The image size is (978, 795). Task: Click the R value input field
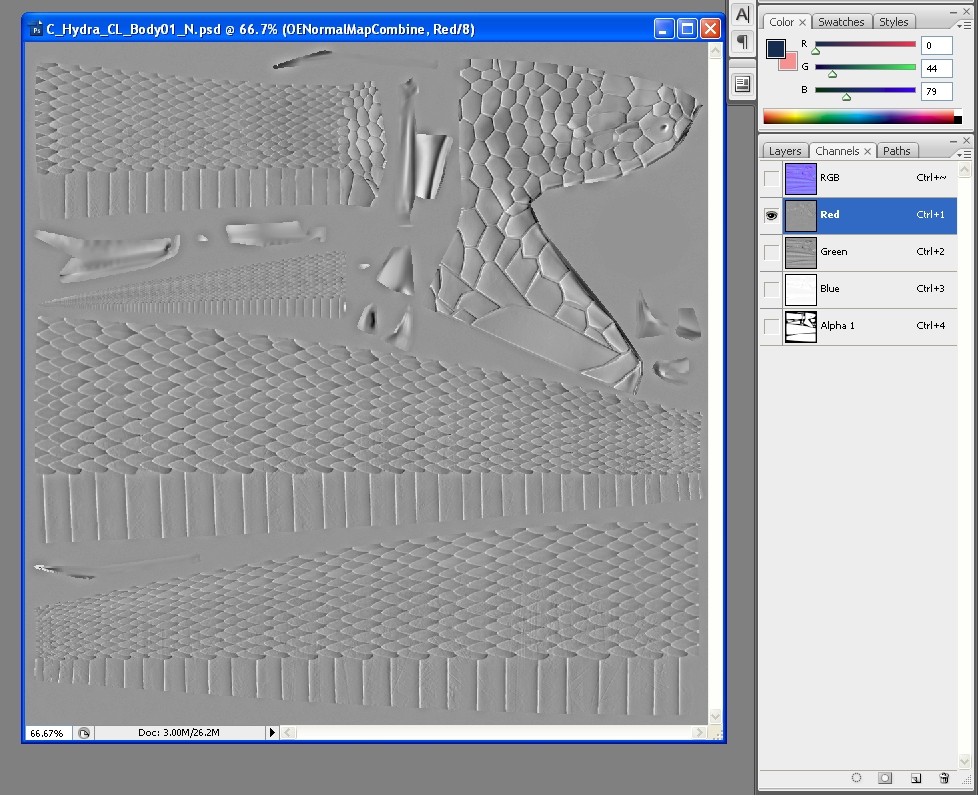pos(936,45)
